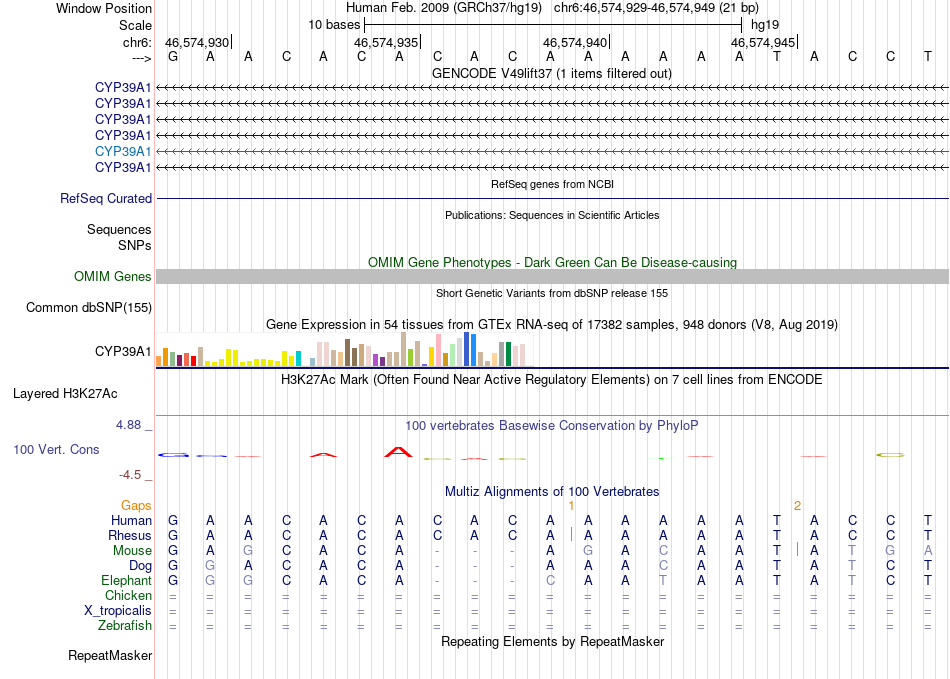This screenshot has width=950, height=679.
Task: Click the orange insertion mark in Rhesus row
Action: pyautogui.click(x=571, y=534)
